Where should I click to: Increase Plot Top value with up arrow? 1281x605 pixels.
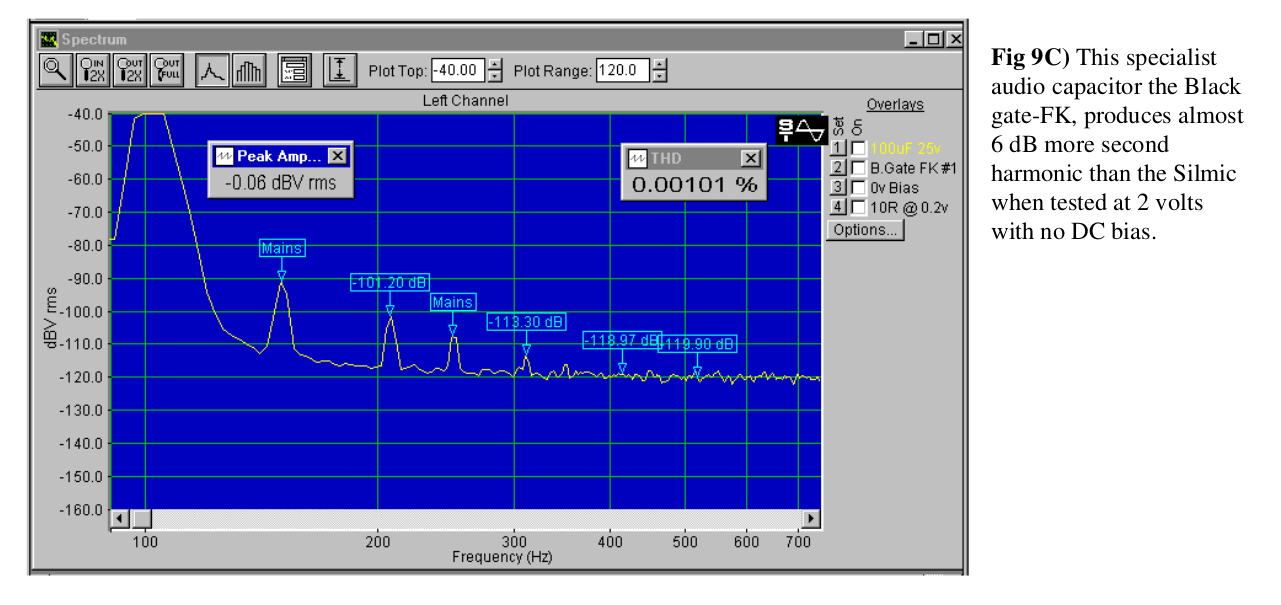(494, 65)
